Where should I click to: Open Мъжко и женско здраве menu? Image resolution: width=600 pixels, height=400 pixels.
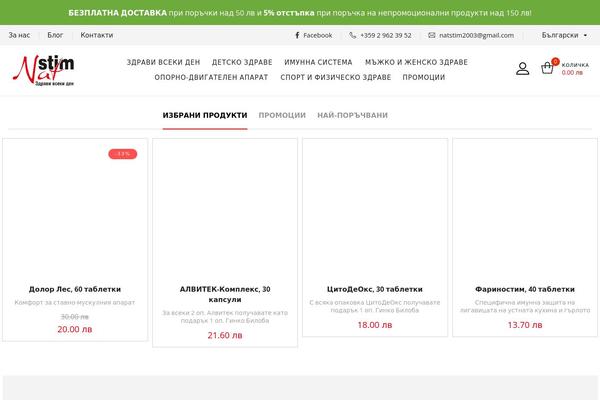coord(416,62)
